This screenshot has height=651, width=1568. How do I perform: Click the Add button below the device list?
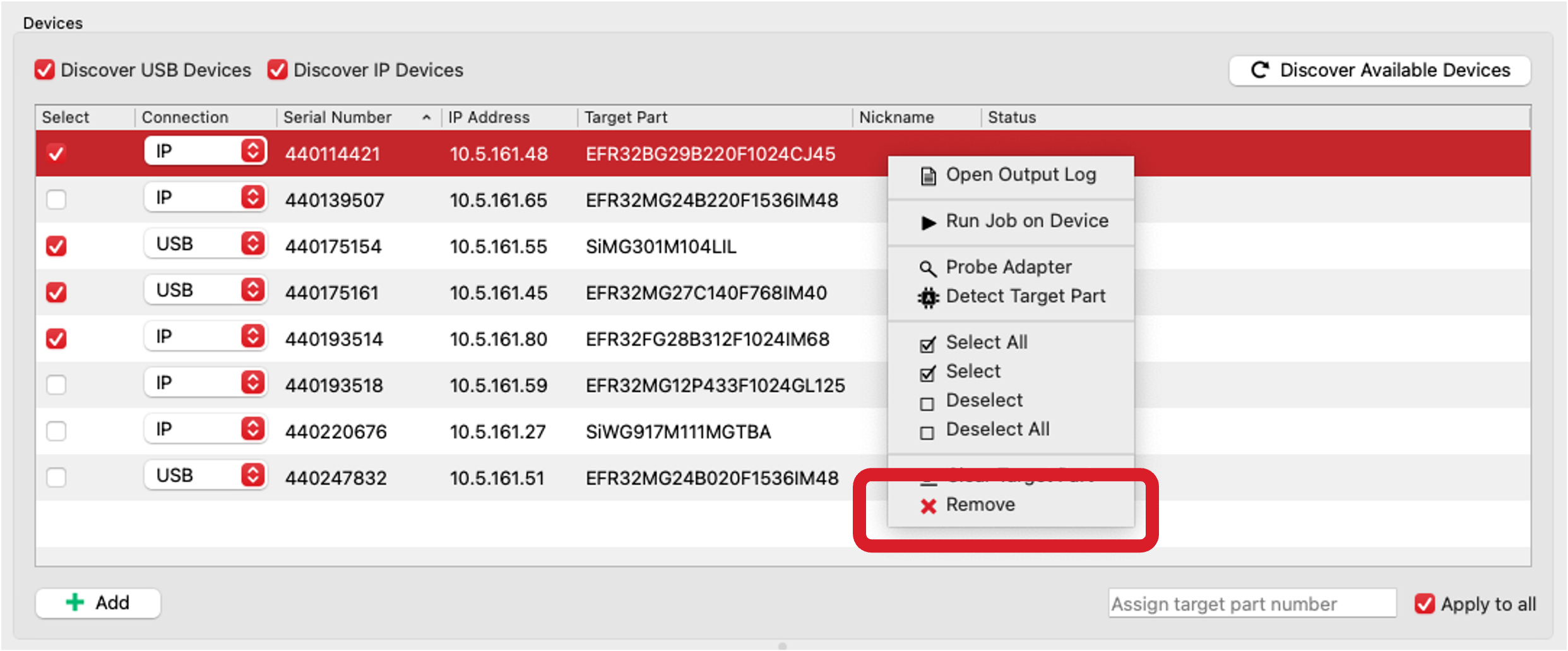coord(98,602)
